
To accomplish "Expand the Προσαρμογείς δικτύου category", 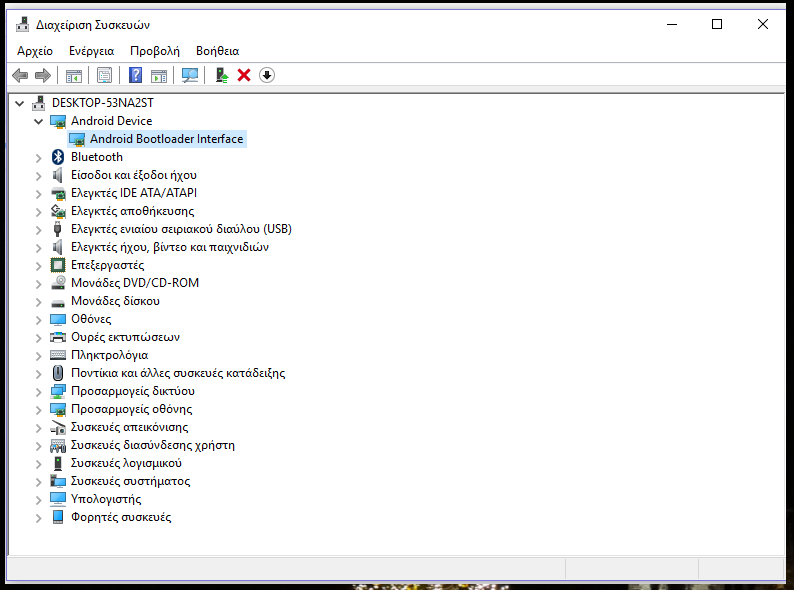I will [x=39, y=391].
